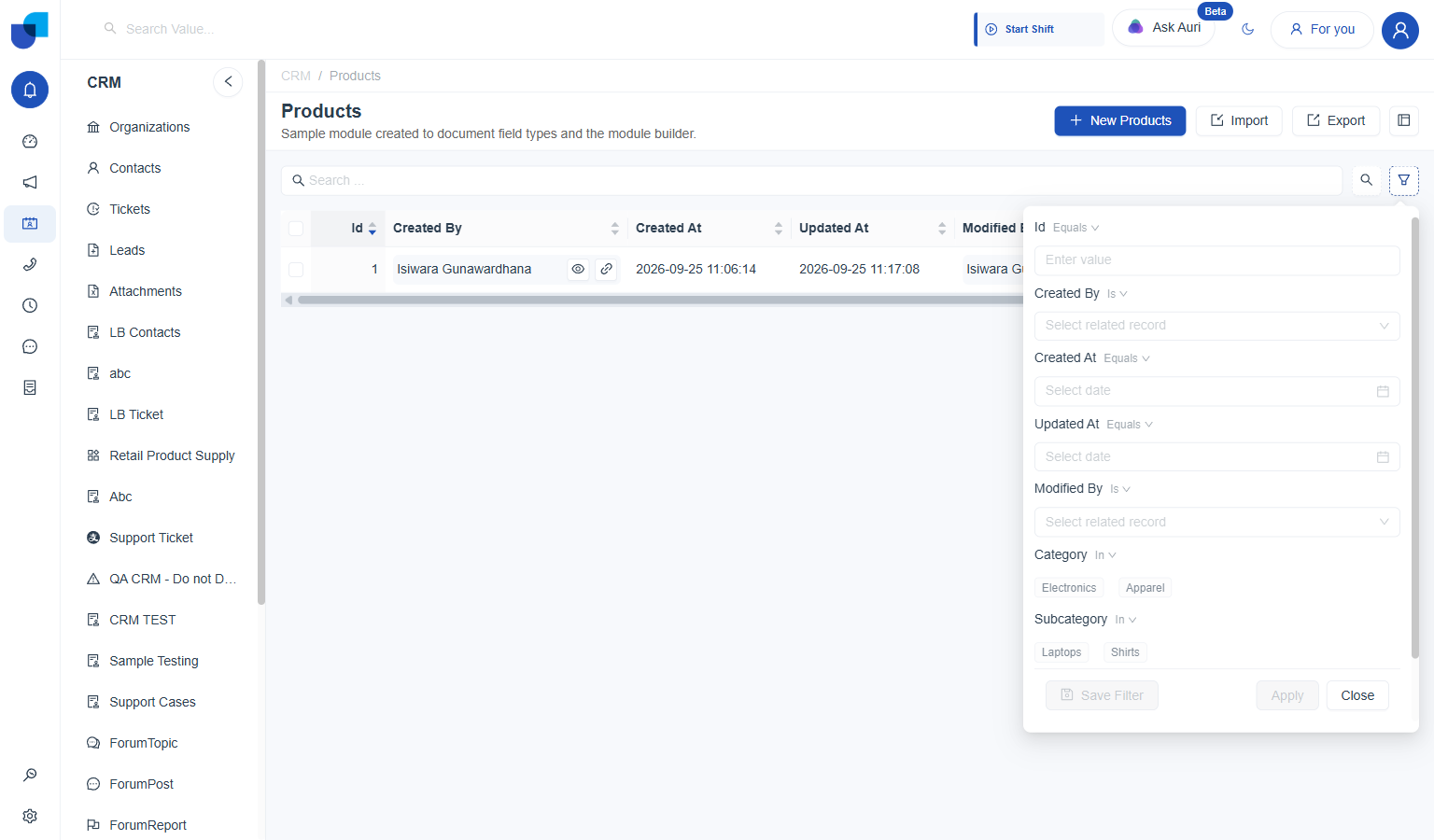Tick the select-all checkbox in table header
1434x840 pixels.
[x=296, y=229]
